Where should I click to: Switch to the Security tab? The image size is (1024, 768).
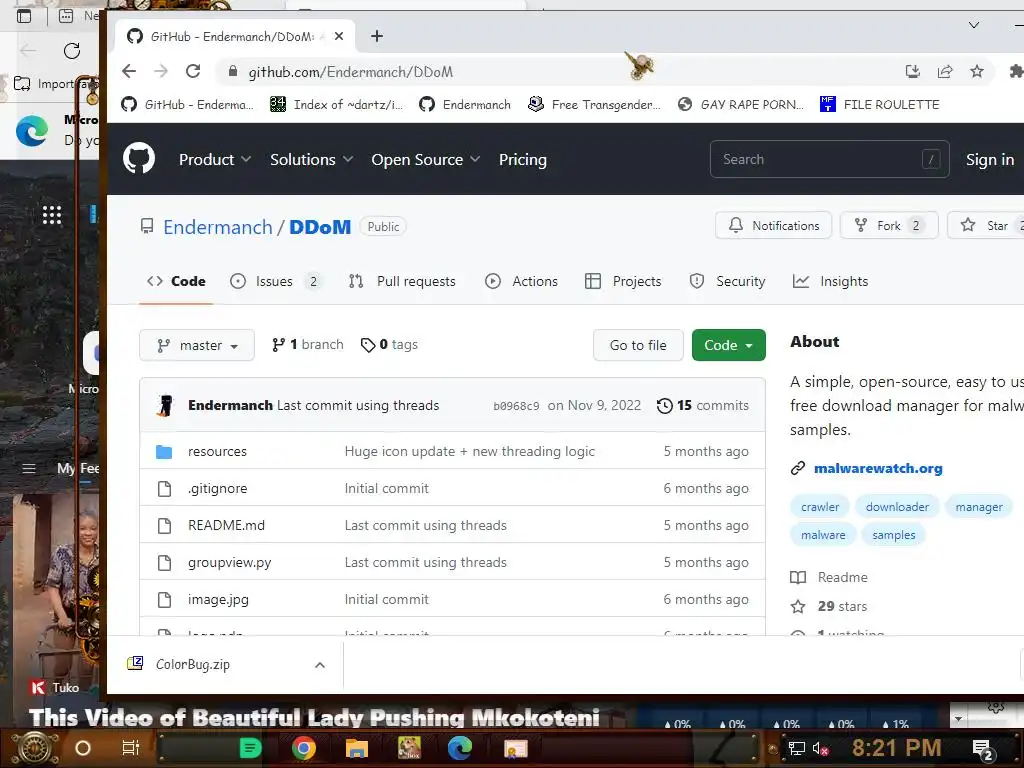coord(727,281)
